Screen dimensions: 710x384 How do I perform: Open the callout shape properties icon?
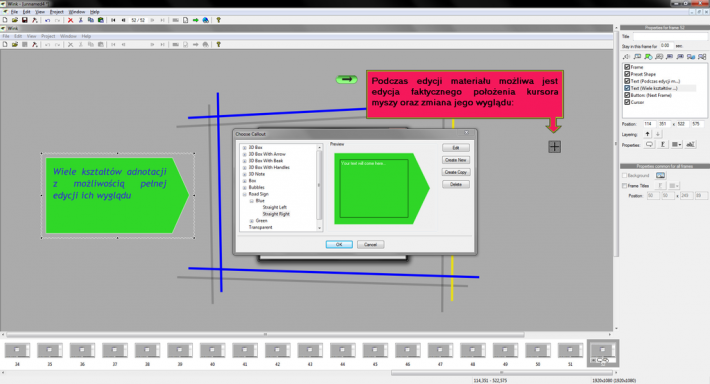tap(649, 144)
